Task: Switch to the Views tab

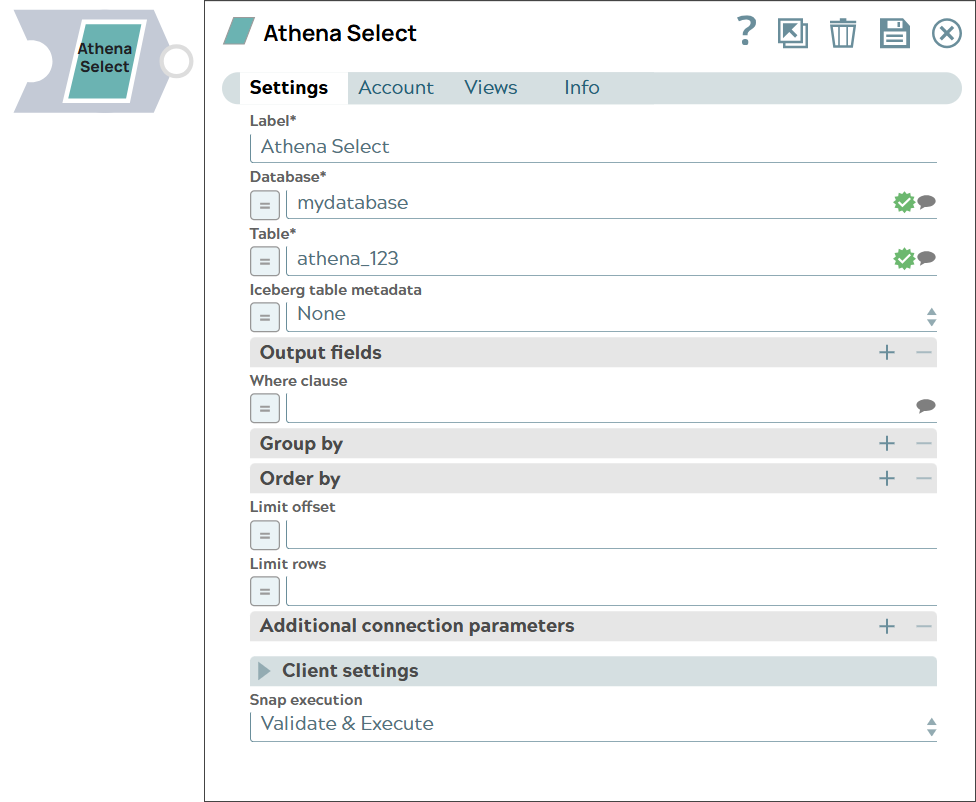Action: pos(490,88)
